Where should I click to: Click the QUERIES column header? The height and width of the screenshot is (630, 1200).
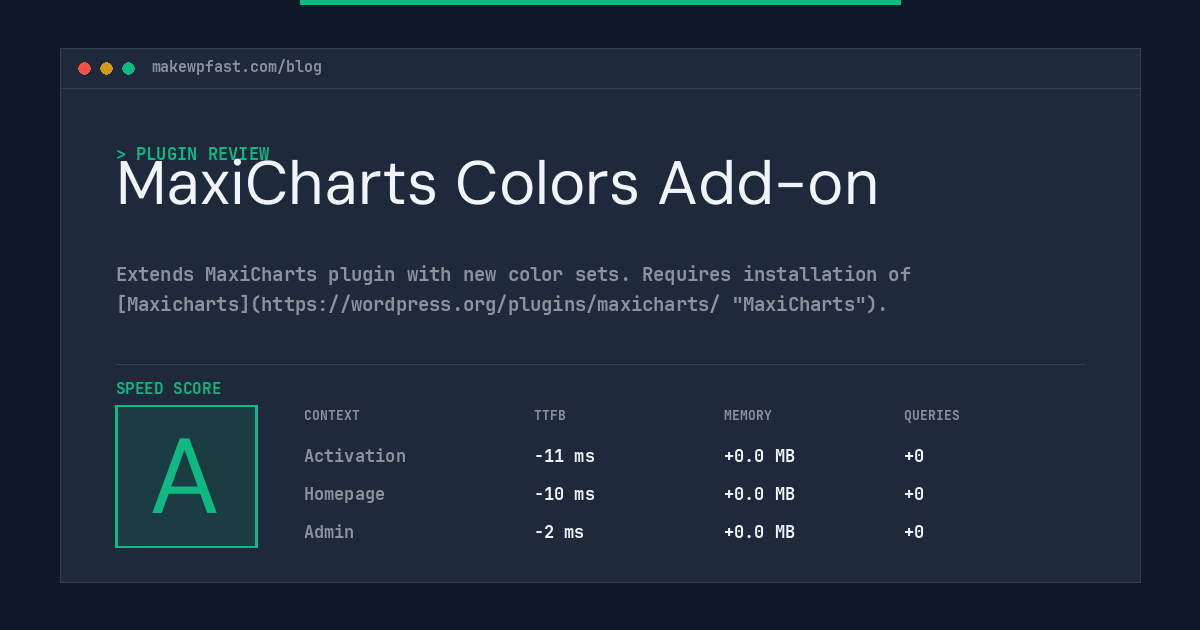coord(932,416)
